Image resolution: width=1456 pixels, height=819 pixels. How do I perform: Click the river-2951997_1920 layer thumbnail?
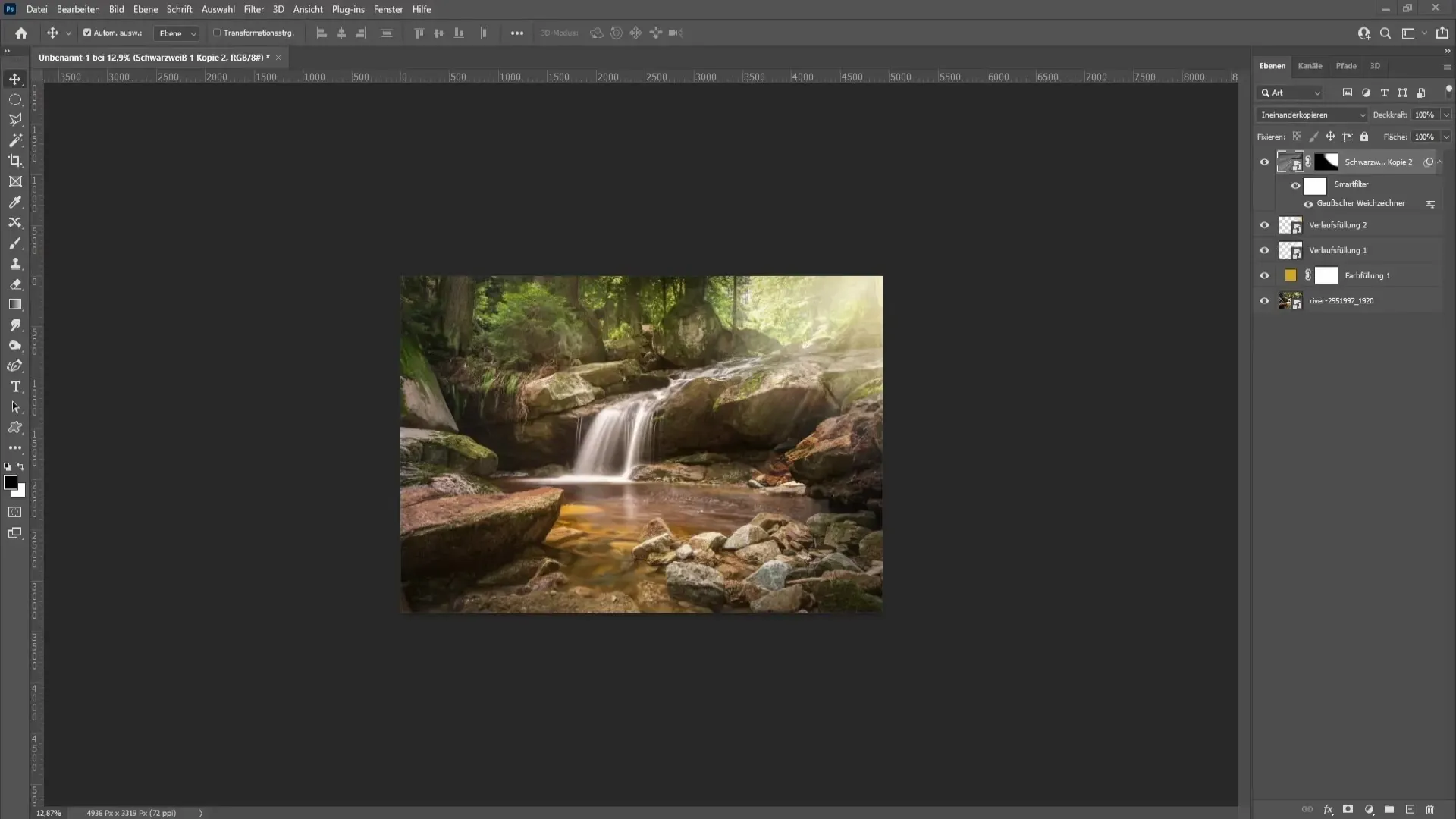pos(1291,300)
